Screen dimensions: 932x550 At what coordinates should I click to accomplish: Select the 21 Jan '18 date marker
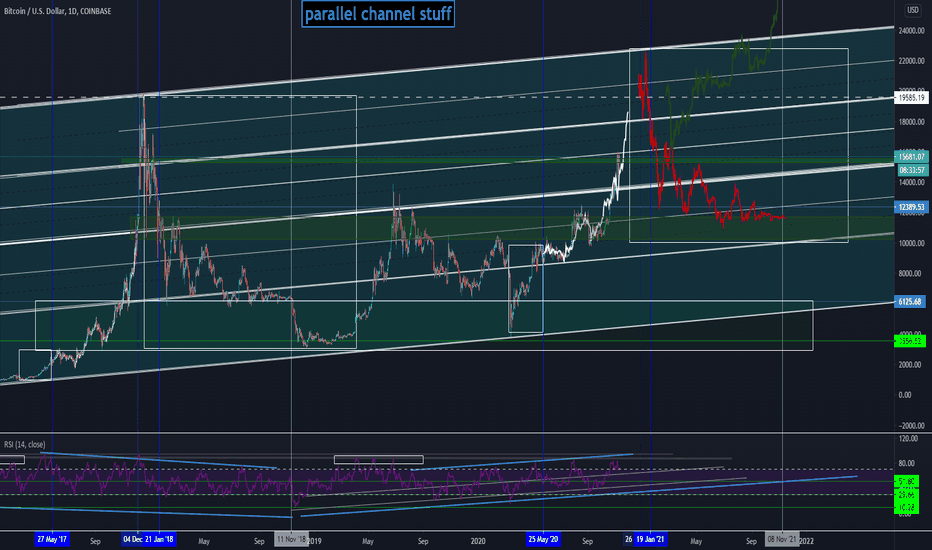pyautogui.click(x=160, y=539)
